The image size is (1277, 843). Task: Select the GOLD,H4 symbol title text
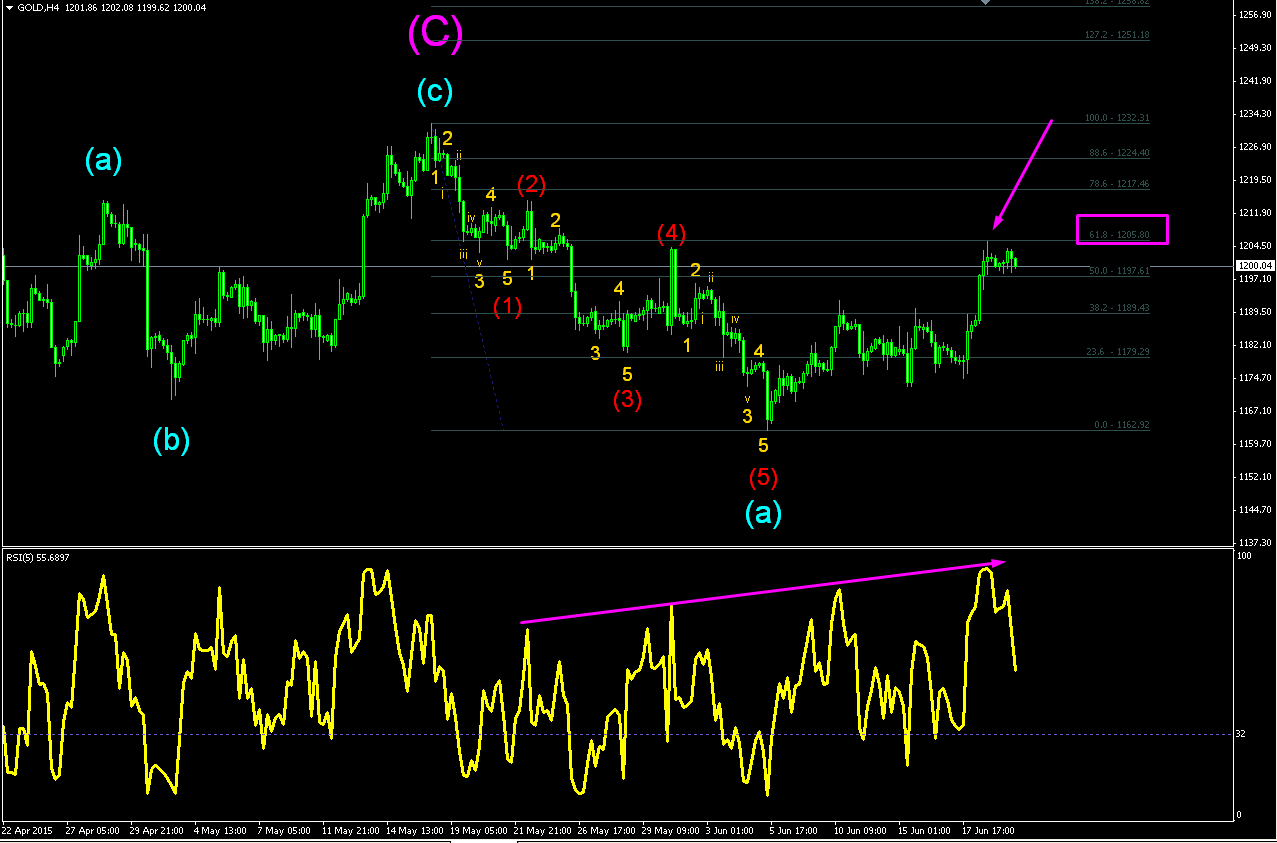coord(39,7)
